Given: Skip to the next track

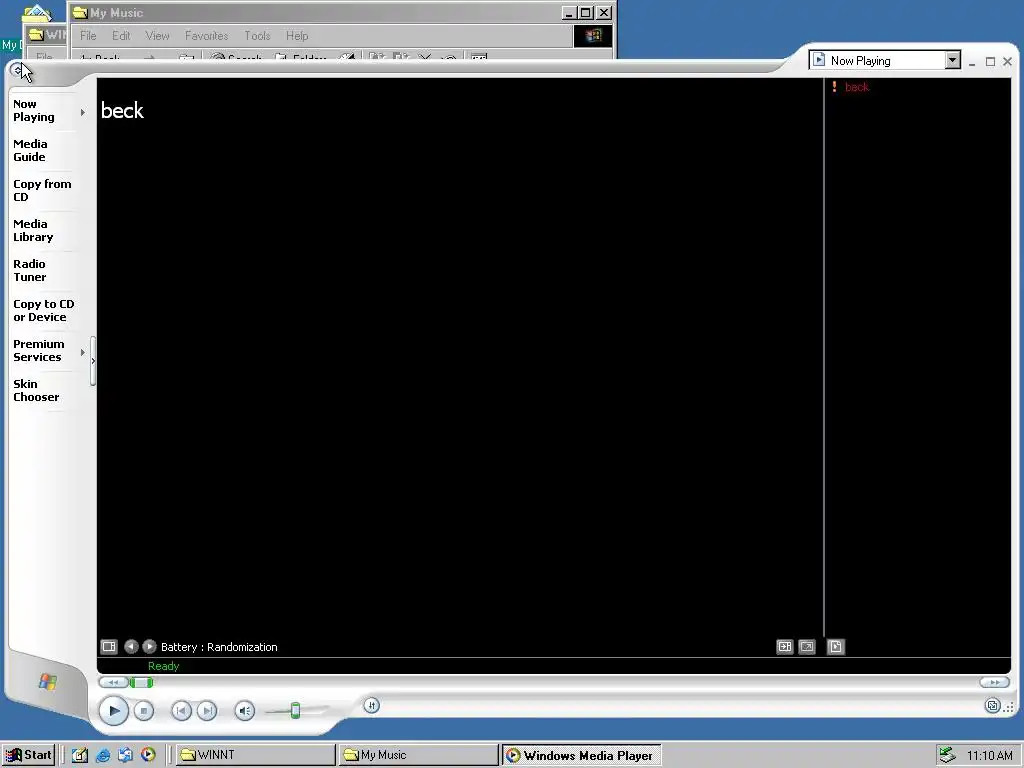Looking at the screenshot, I should pos(207,711).
